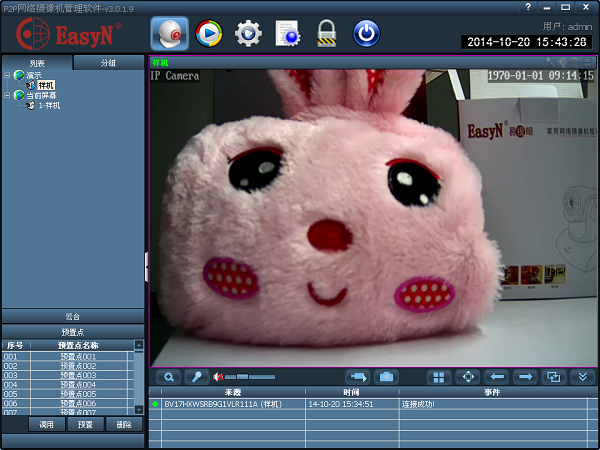Open the settings gear icon

(x=248, y=34)
